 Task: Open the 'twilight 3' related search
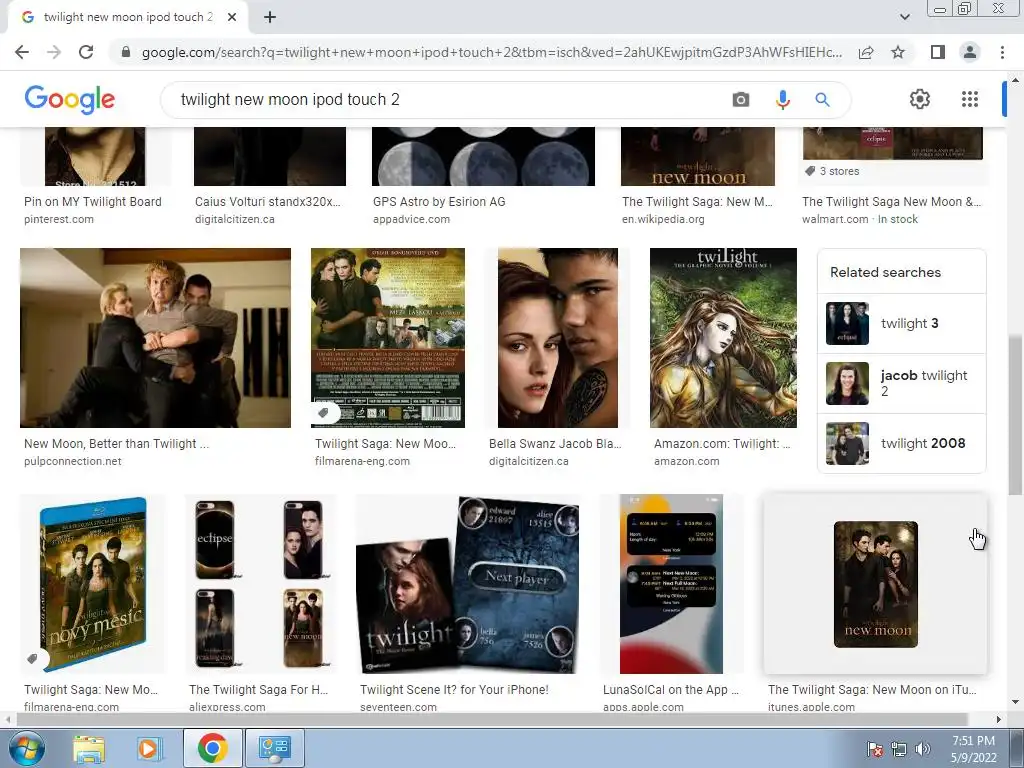click(x=901, y=323)
